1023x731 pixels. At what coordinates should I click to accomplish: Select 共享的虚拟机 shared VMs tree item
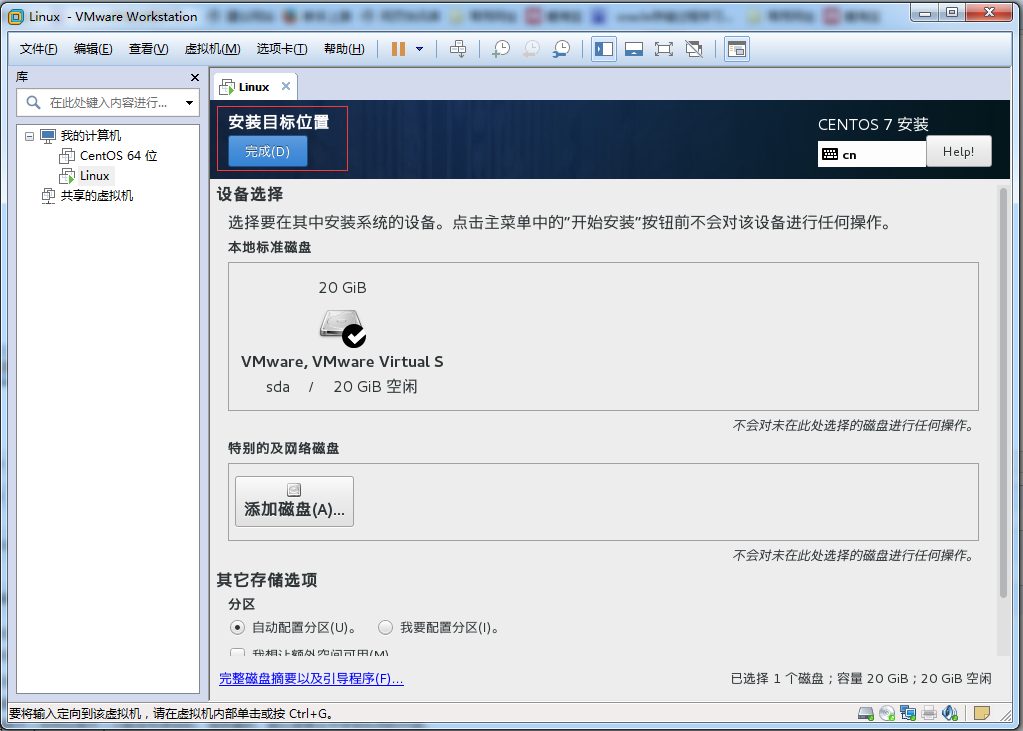[97, 196]
